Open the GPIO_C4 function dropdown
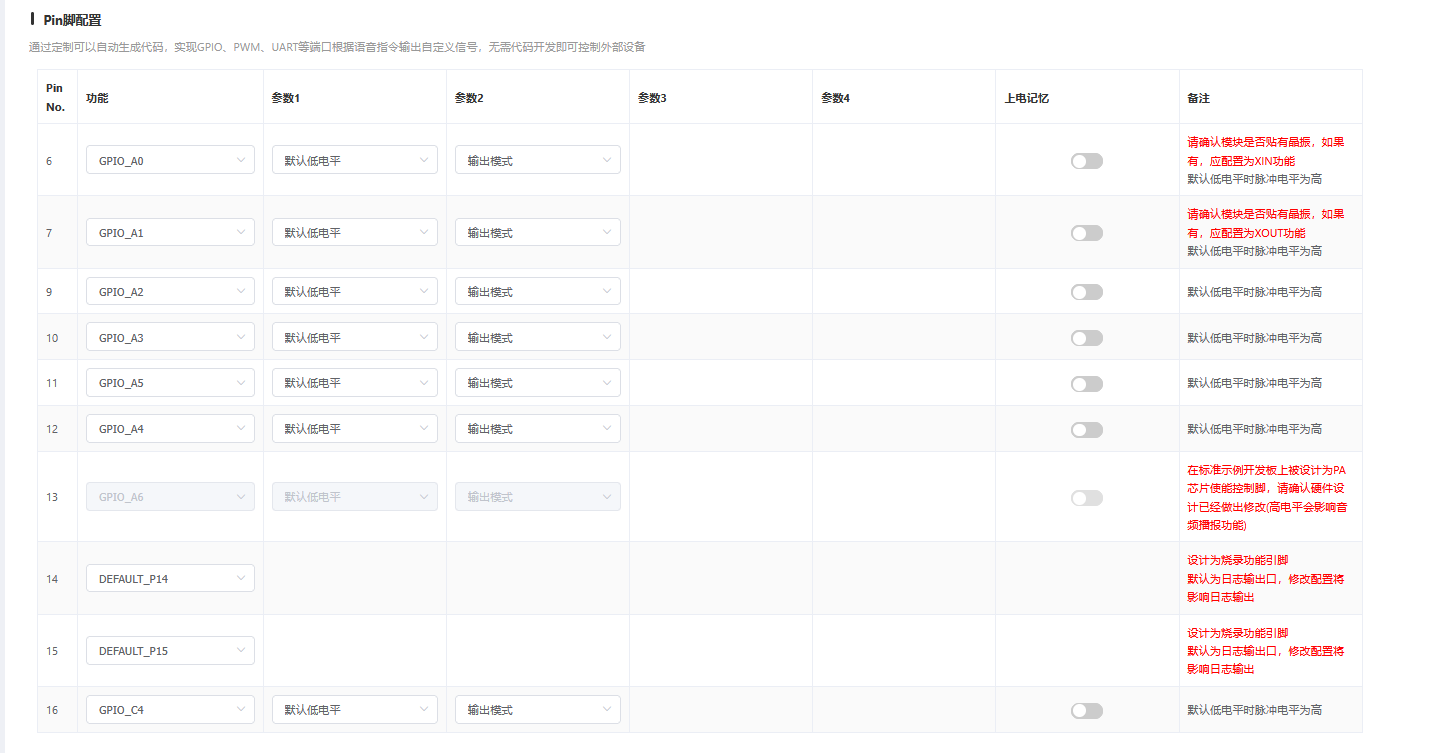 (170, 710)
